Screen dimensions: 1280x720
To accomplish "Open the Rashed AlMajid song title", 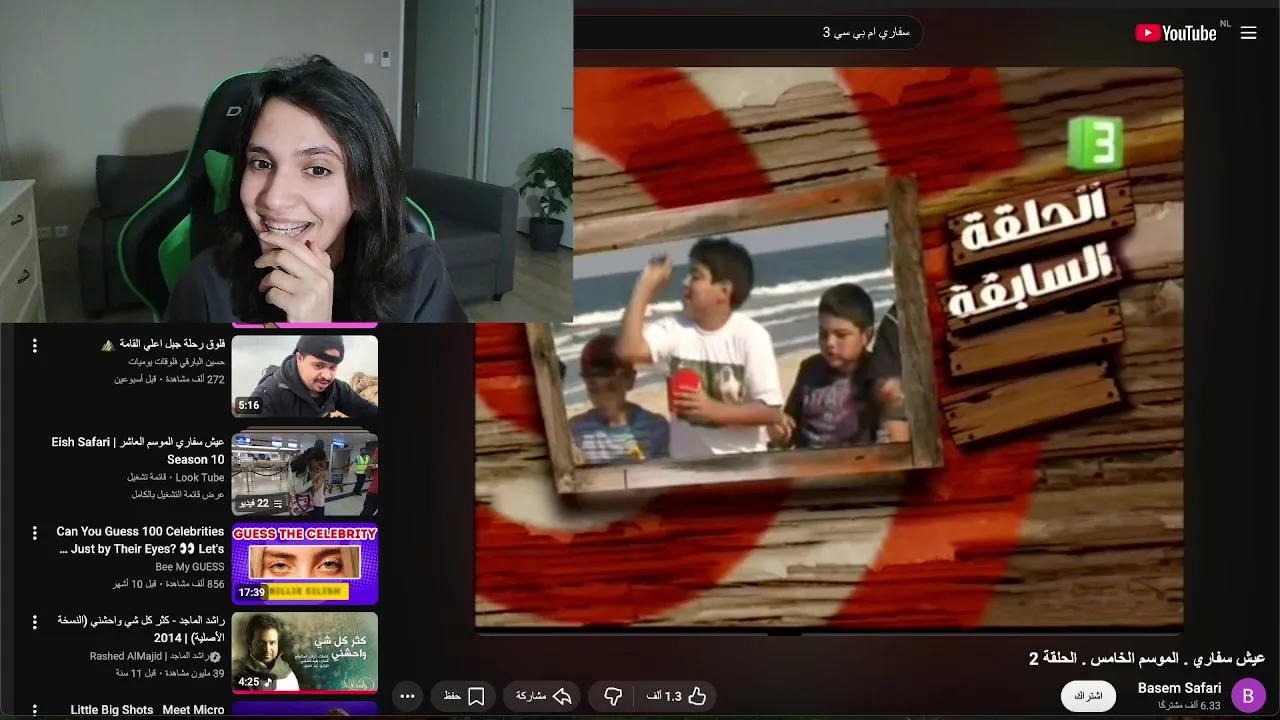I will pos(141,629).
